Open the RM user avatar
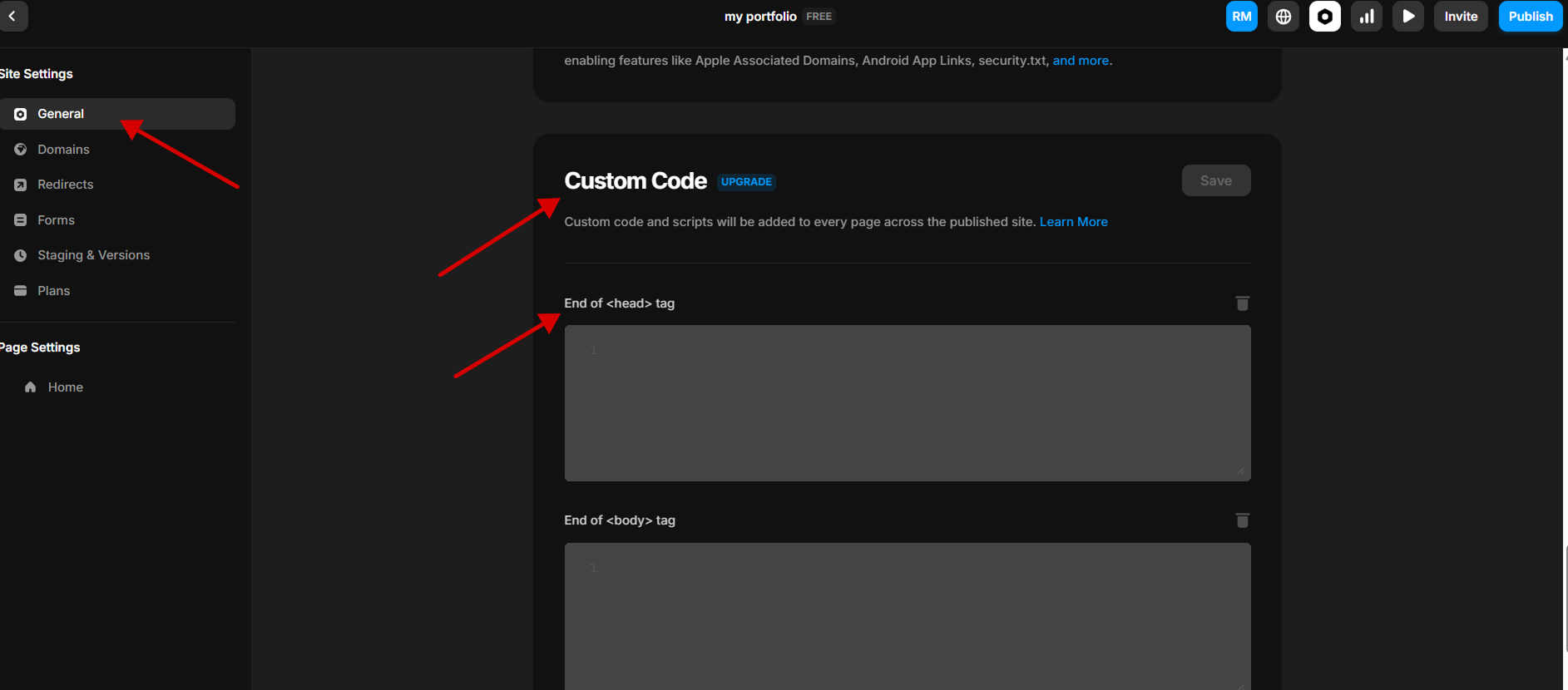The height and width of the screenshot is (690, 1568). (1241, 16)
